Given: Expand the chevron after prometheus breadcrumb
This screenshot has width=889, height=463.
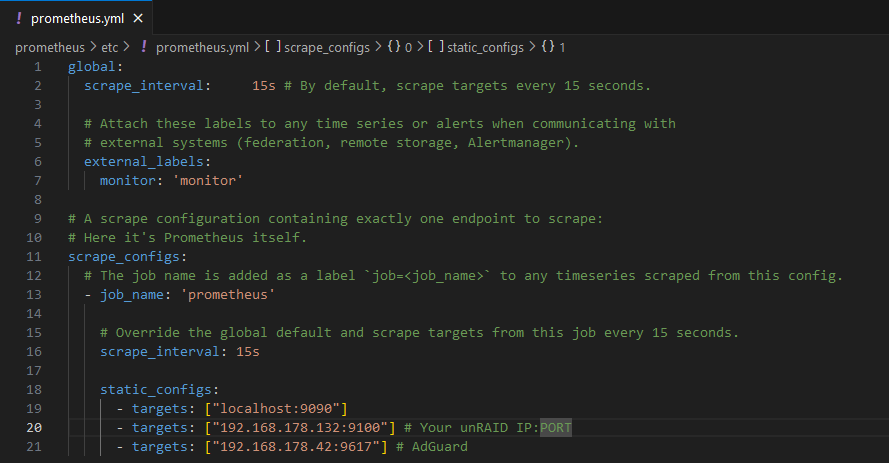Looking at the screenshot, I should pos(93,46).
